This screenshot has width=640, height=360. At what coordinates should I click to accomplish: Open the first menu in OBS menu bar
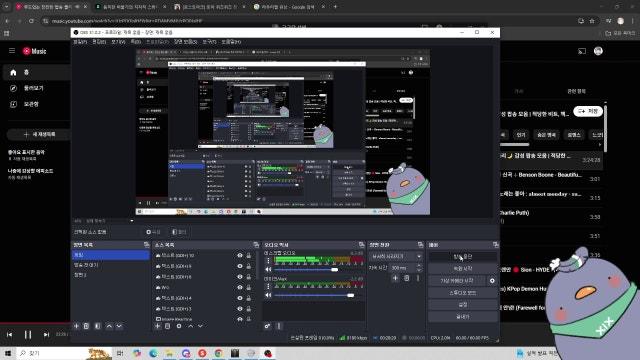click(x=80, y=42)
